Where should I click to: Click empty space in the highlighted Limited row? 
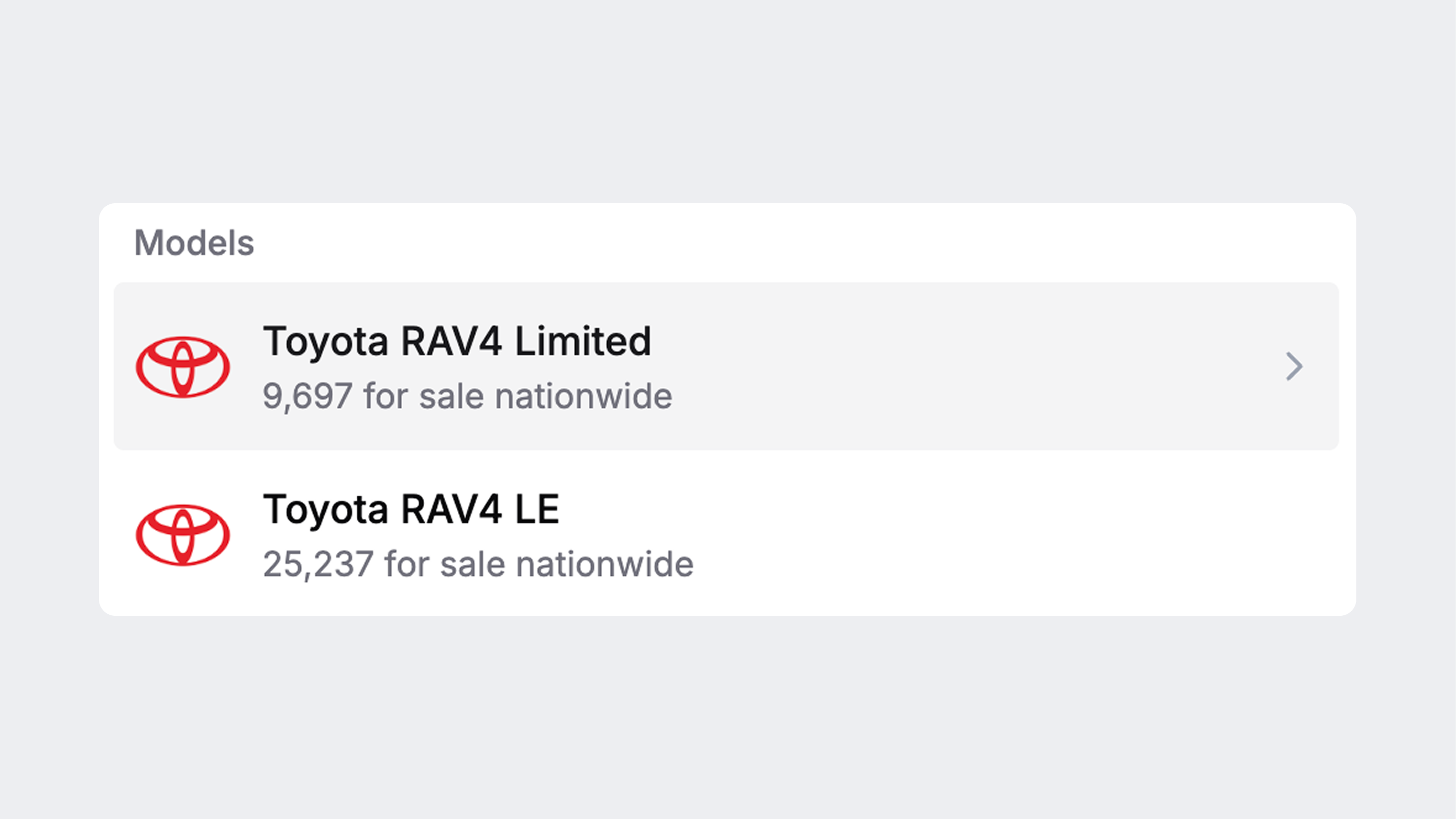tap(961, 366)
